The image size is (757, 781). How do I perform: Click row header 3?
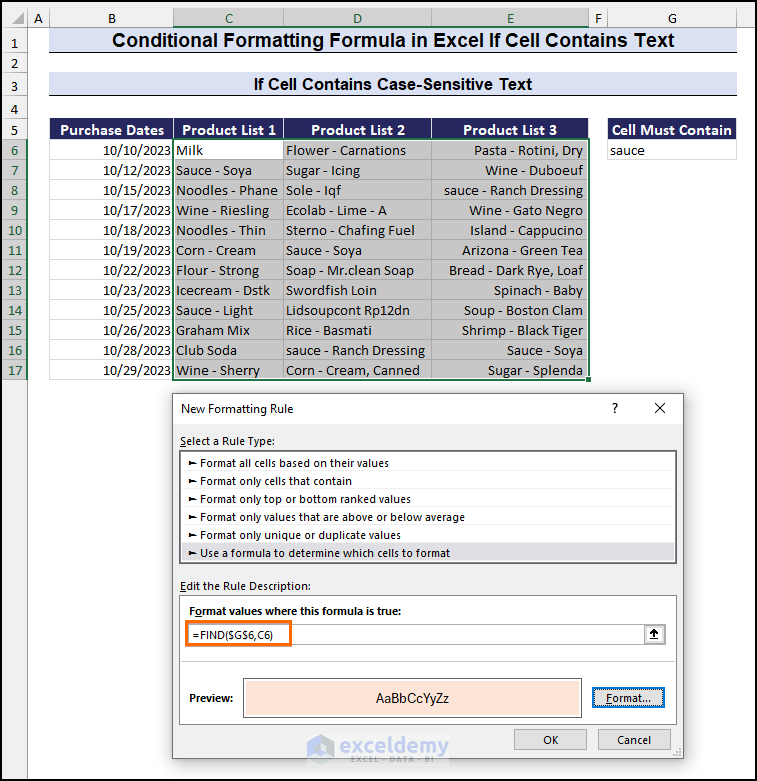coord(14,86)
